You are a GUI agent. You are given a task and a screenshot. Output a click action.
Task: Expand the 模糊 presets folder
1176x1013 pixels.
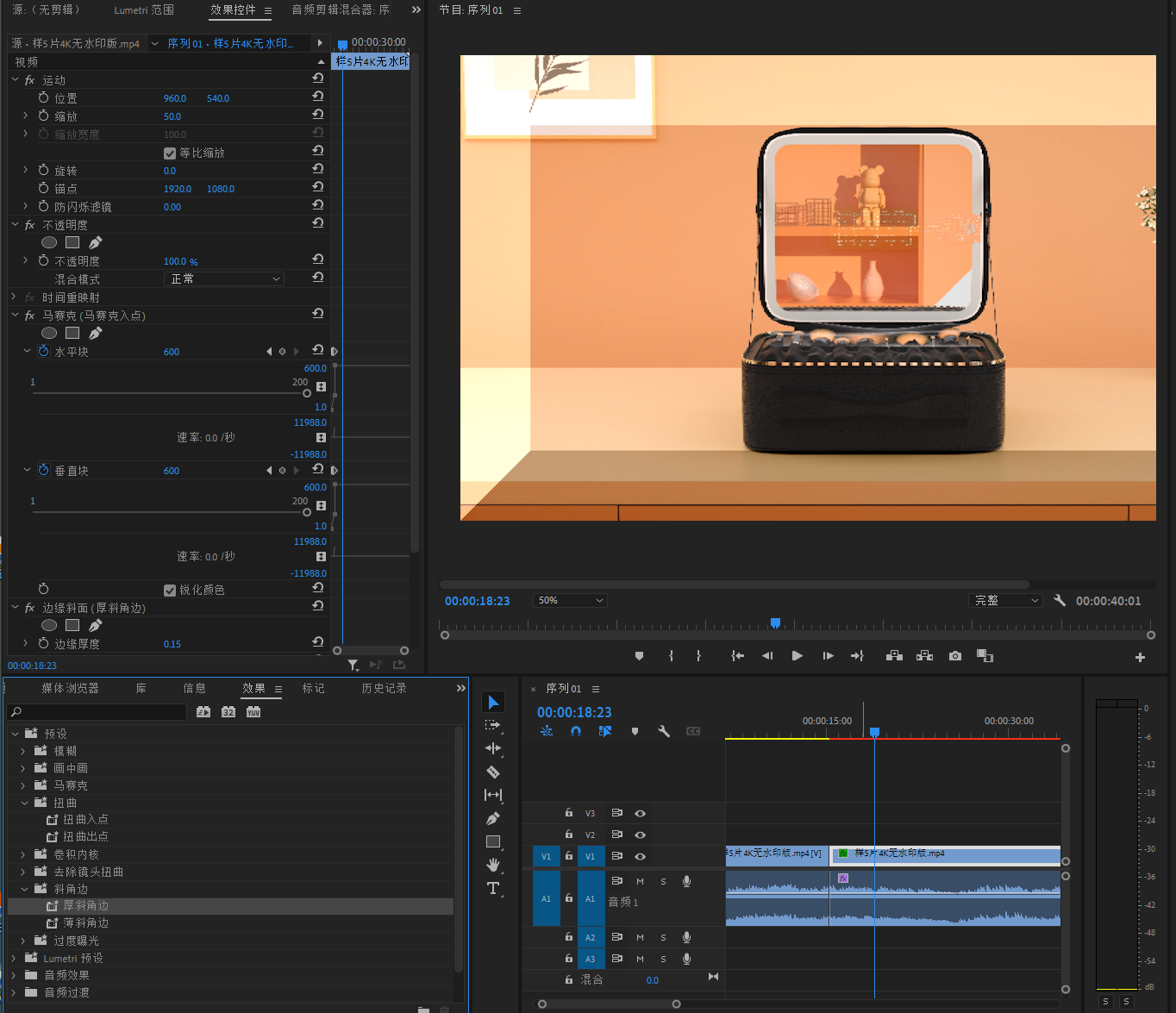(x=23, y=751)
